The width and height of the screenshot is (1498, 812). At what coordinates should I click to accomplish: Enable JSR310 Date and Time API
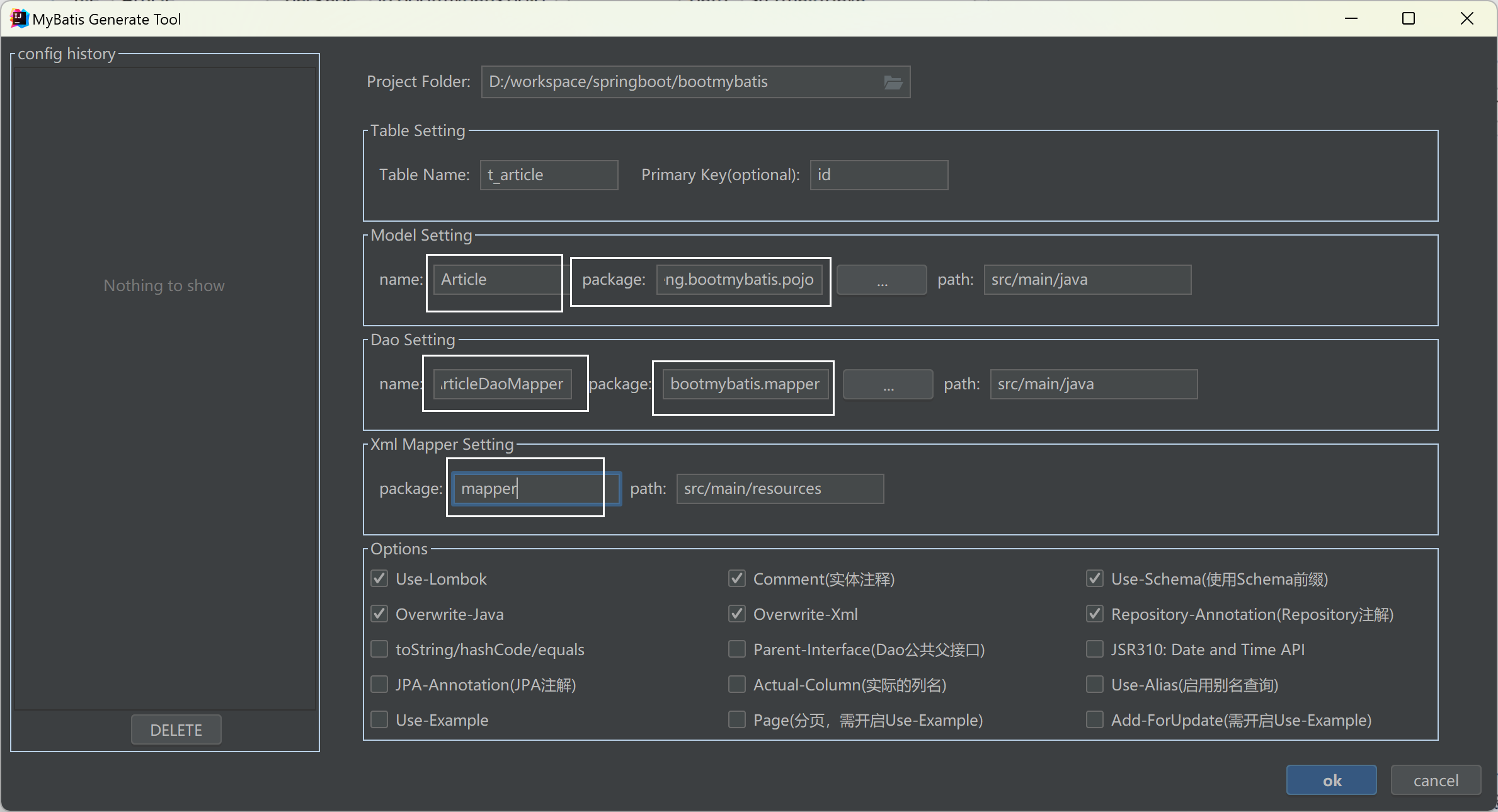click(1095, 649)
